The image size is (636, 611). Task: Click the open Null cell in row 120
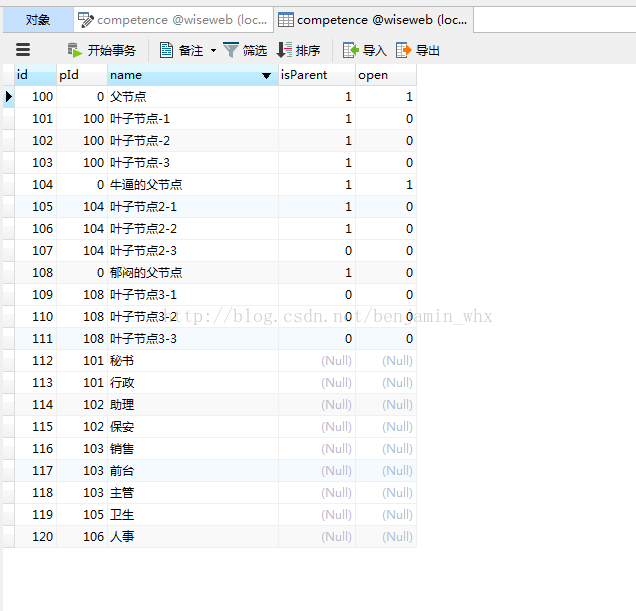pyautogui.click(x=386, y=536)
